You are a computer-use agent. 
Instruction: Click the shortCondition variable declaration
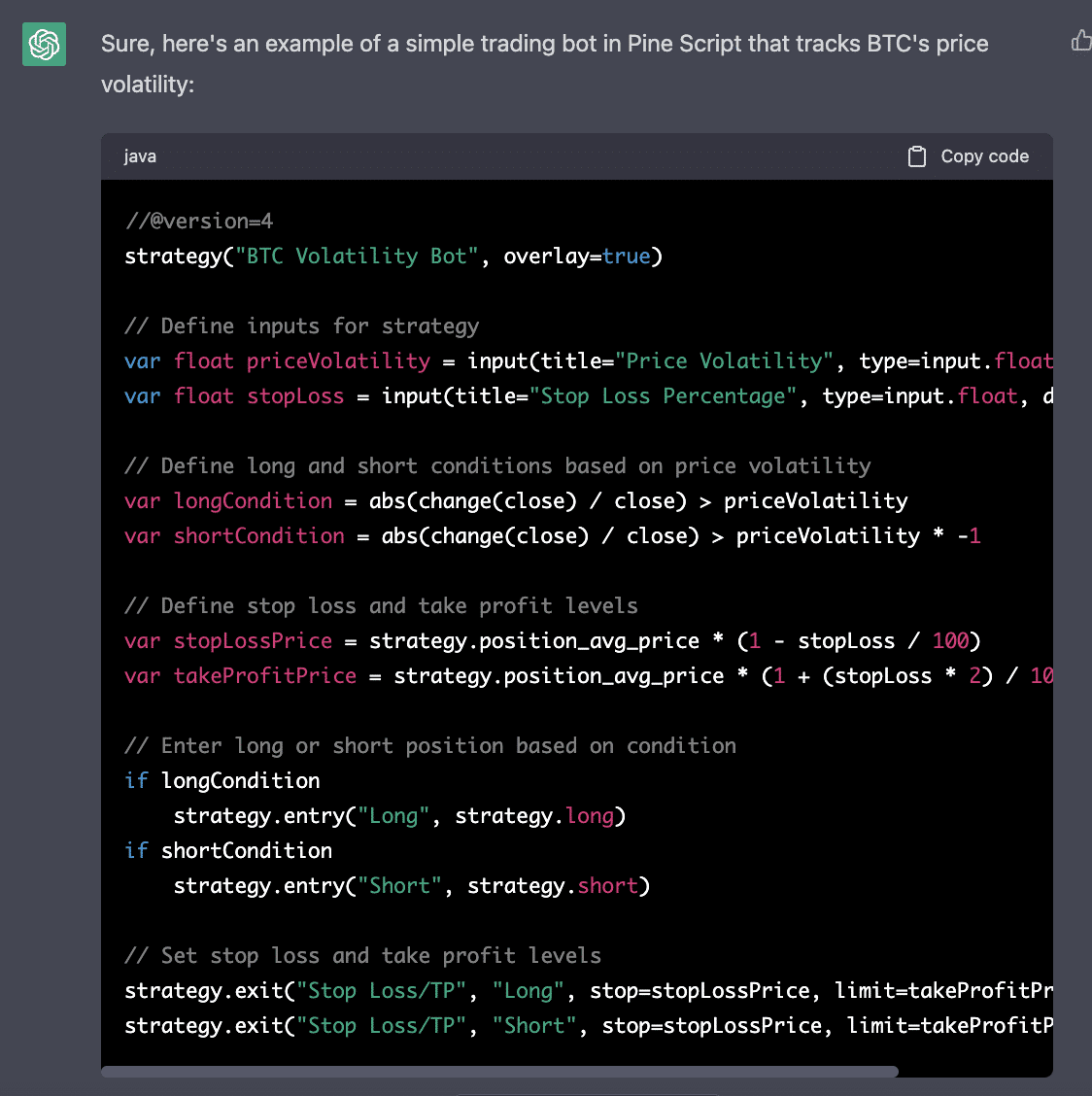point(258,536)
